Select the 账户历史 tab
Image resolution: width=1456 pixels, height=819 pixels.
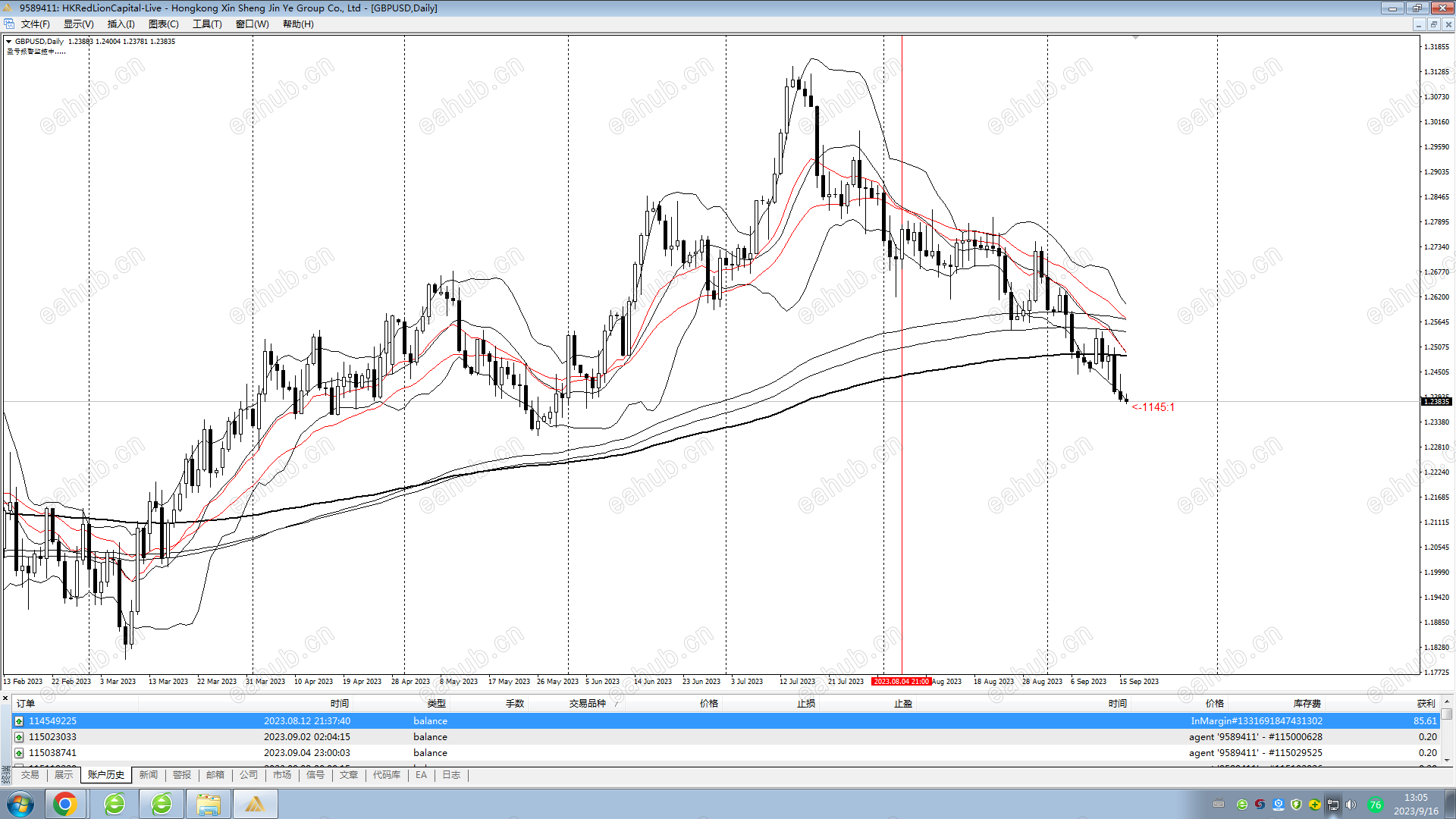click(105, 775)
